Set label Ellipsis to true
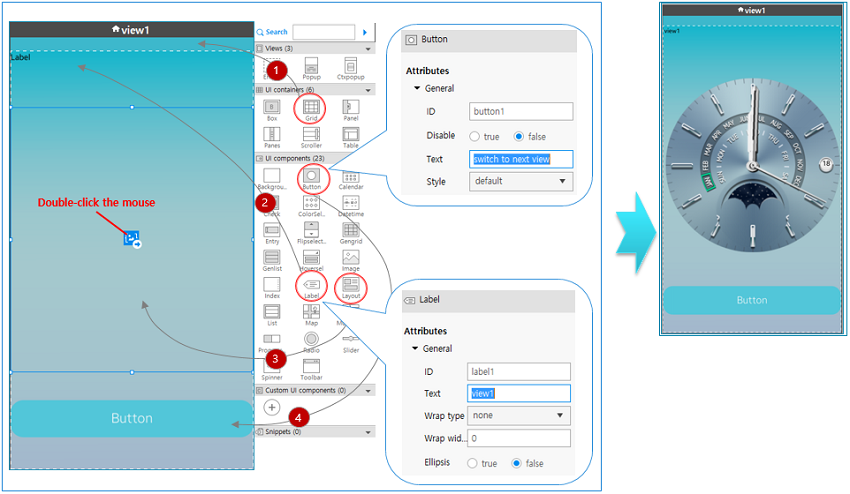This screenshot has height=494, width=850. (x=473, y=463)
